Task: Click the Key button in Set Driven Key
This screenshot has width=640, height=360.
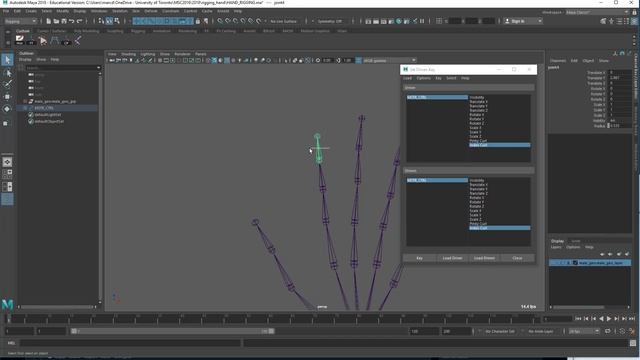Action: (419, 258)
